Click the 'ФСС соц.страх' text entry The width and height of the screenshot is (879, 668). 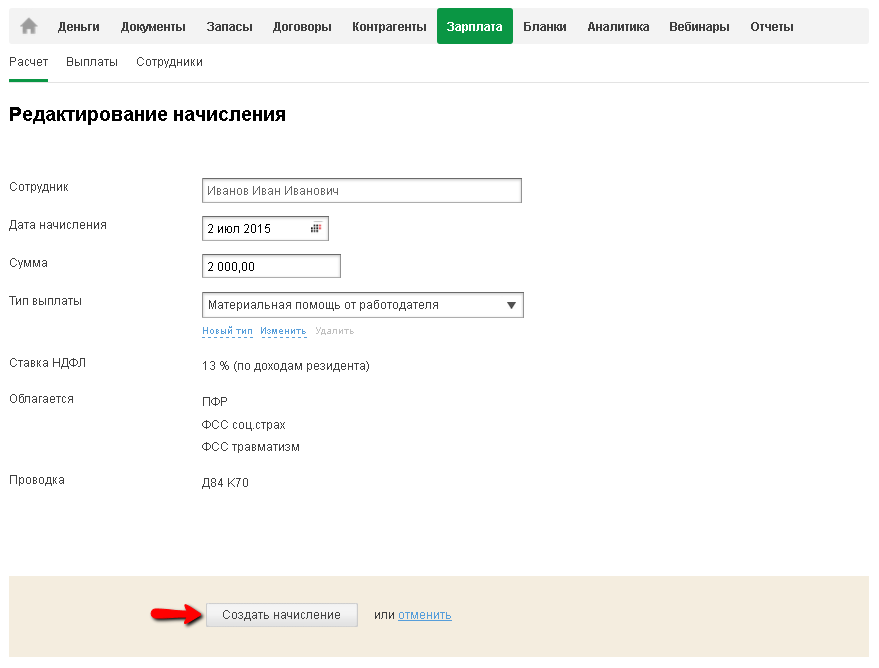244,425
